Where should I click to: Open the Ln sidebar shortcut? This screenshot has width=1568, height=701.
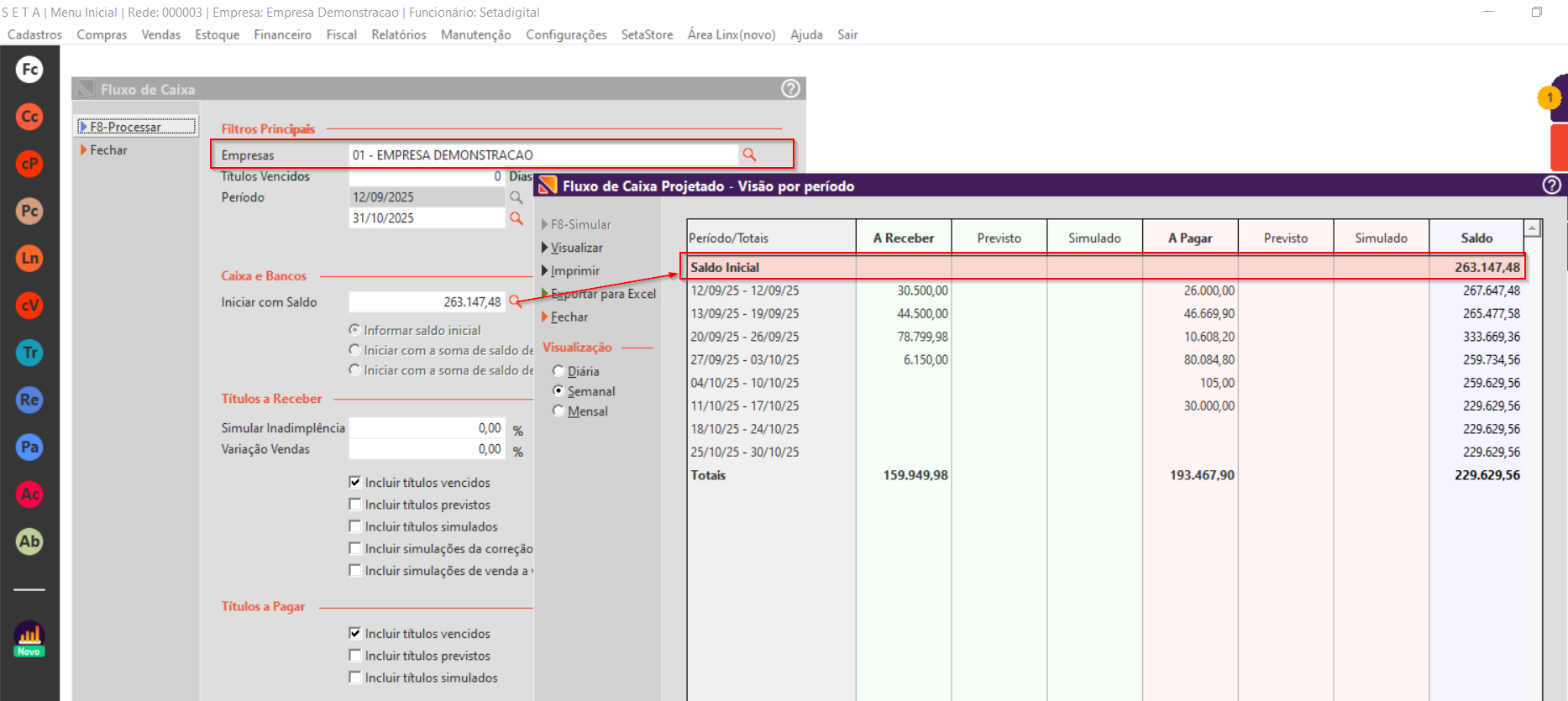coord(29,258)
